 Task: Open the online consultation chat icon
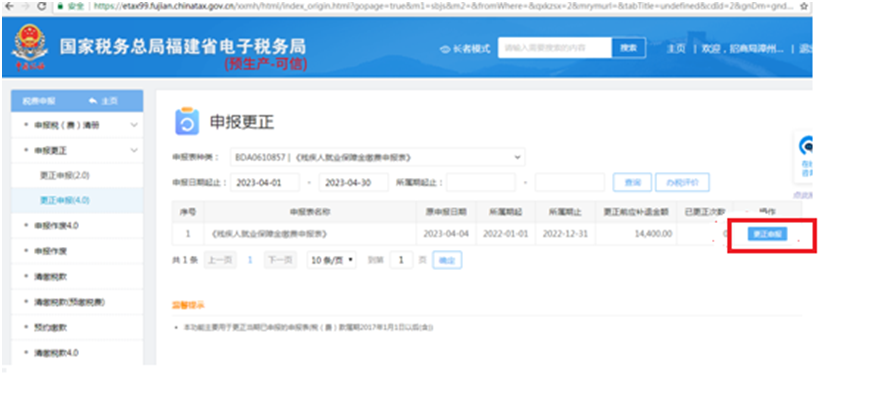(806, 146)
